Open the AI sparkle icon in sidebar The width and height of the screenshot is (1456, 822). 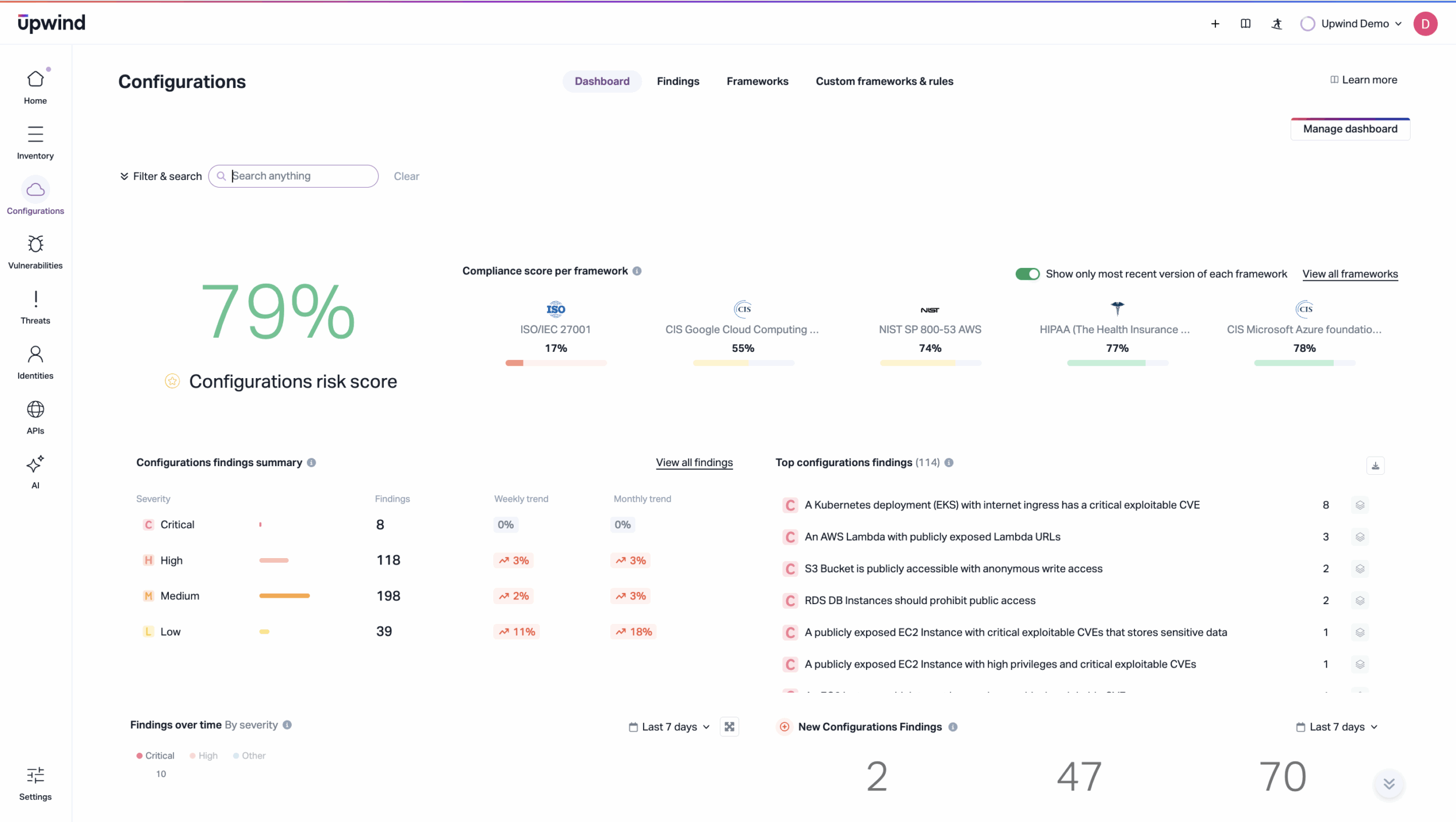tap(36, 465)
